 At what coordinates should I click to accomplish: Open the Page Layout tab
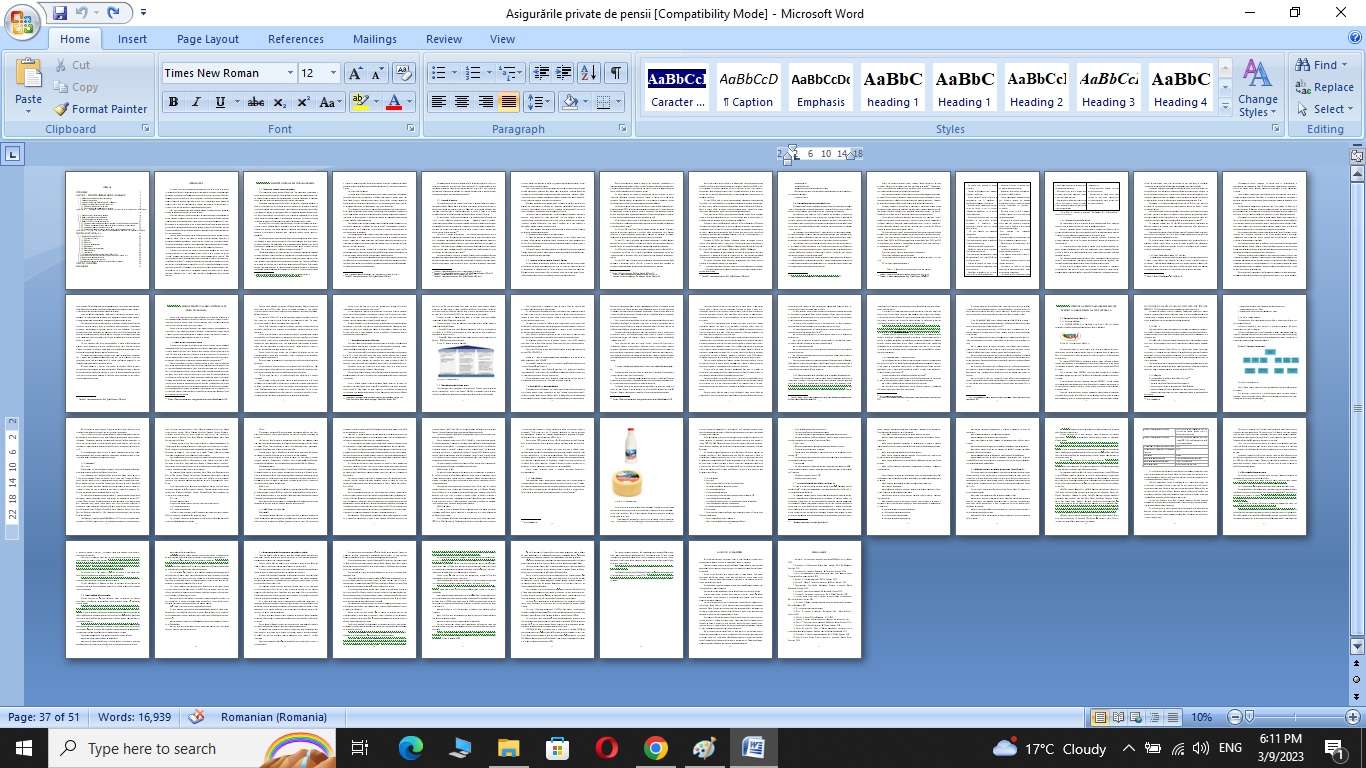point(208,39)
